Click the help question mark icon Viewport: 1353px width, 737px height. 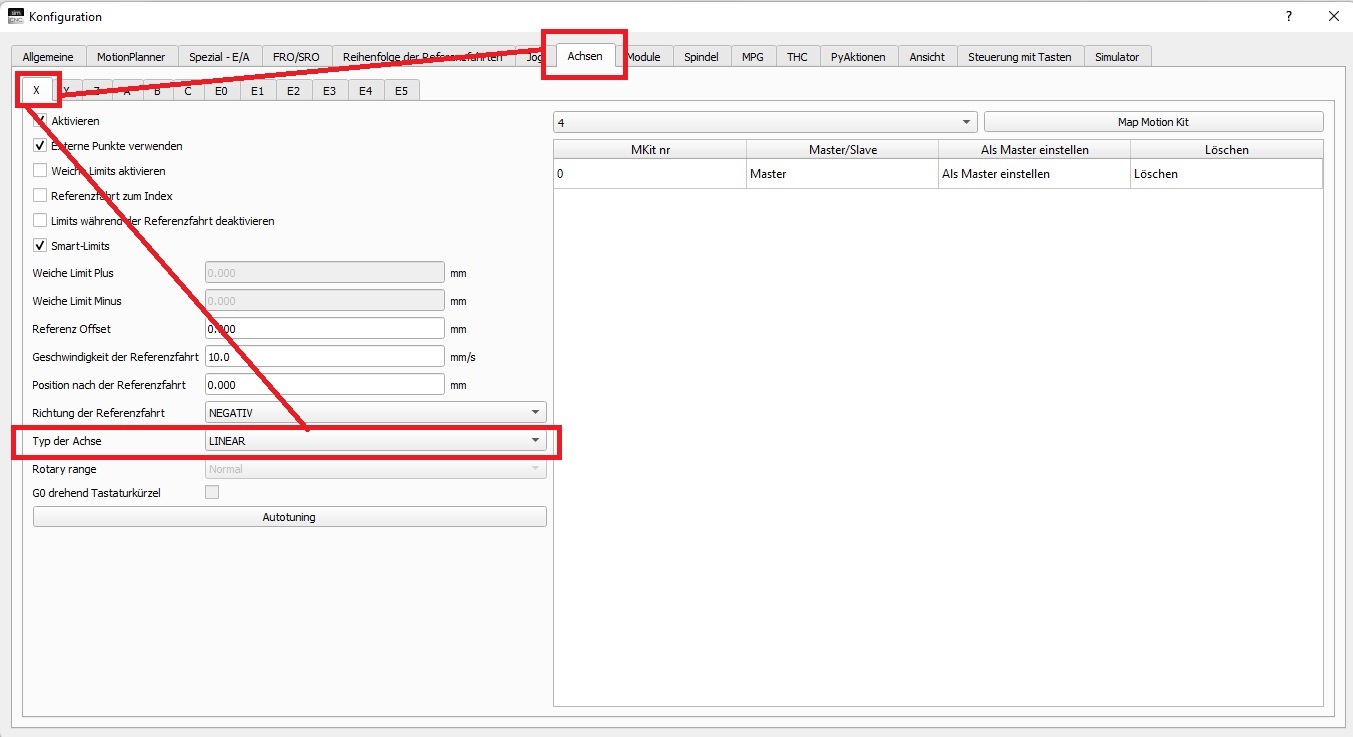1289,16
